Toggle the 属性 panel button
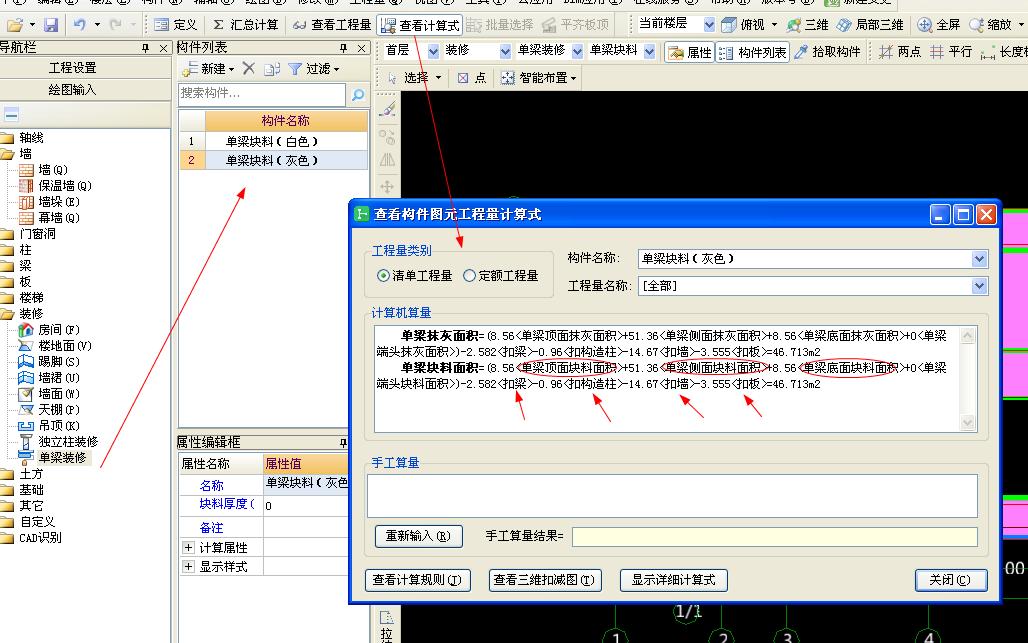The image size is (1028, 643). click(690, 52)
